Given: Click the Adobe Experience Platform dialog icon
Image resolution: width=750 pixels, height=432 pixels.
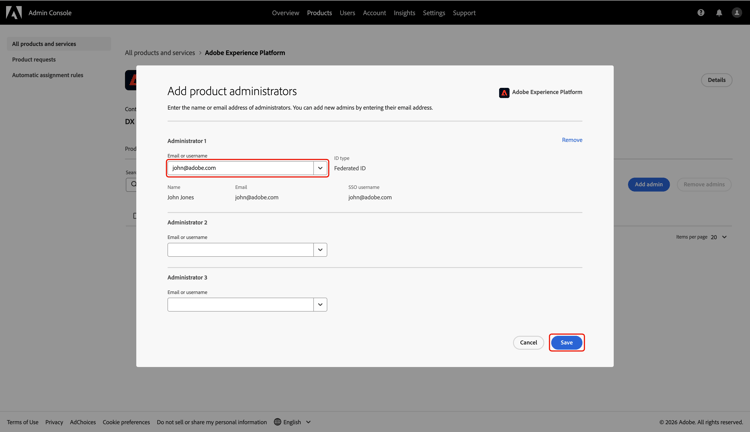Looking at the screenshot, I should 504,92.
